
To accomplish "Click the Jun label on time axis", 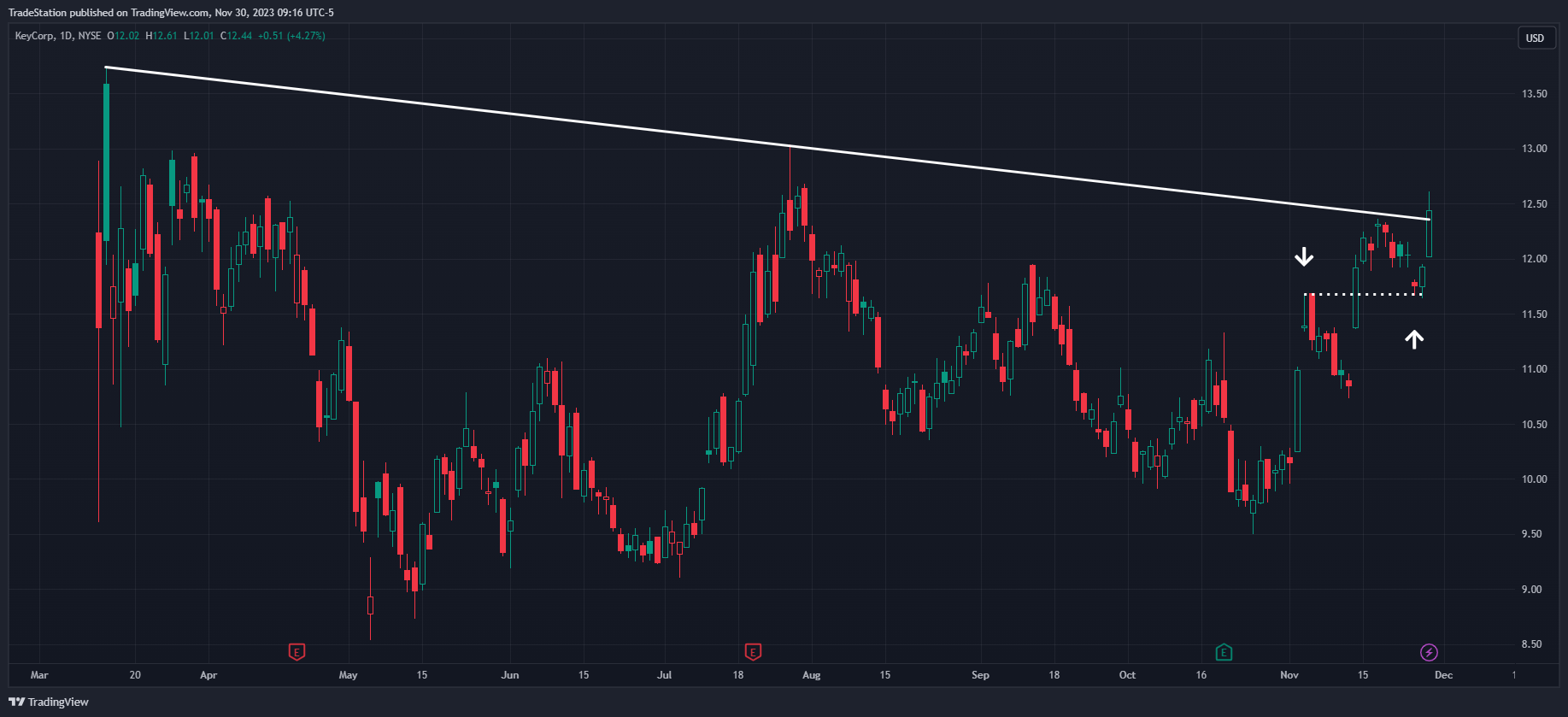I will coord(510,675).
